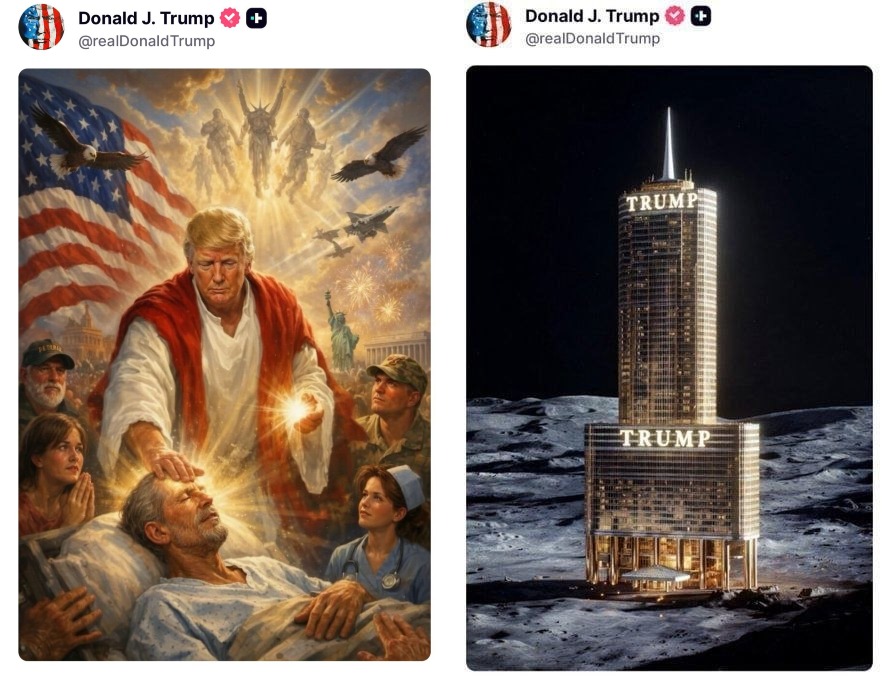The height and width of the screenshot is (679, 891).
Task: Open the painting image in the left post
Action: (224, 364)
